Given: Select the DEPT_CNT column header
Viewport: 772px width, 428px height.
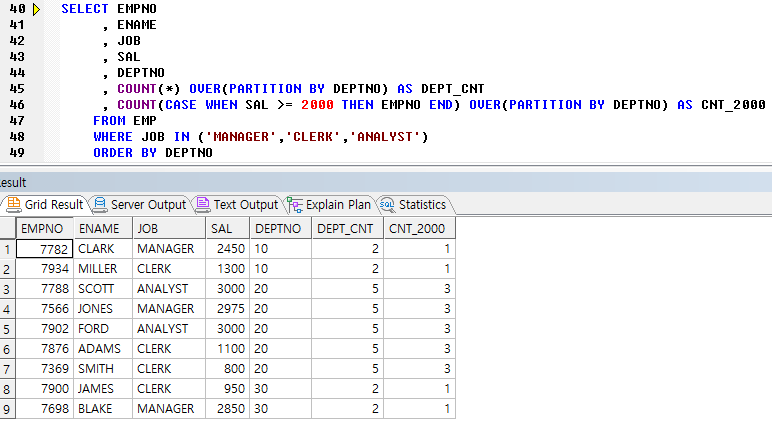Looking at the screenshot, I should (348, 229).
